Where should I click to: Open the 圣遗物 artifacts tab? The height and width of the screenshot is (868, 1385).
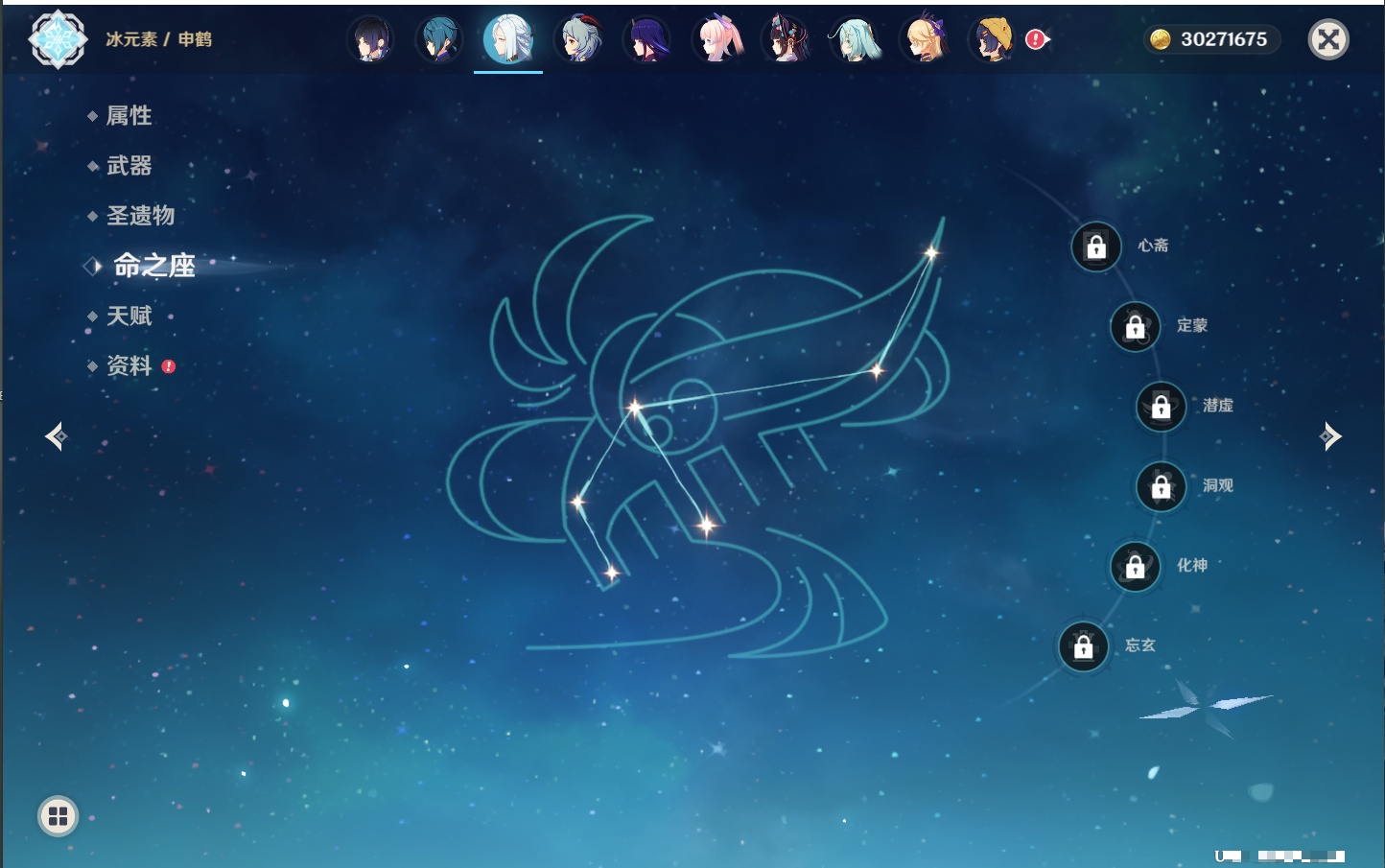140,216
